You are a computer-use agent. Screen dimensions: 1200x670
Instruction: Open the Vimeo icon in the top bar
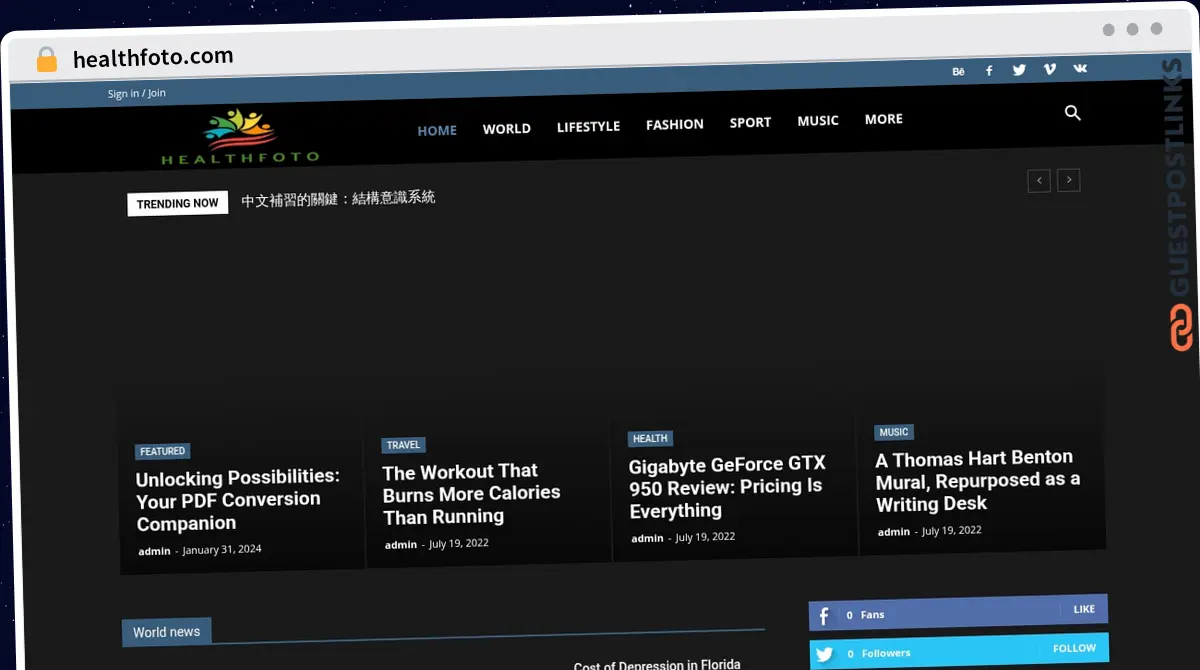tap(1049, 69)
